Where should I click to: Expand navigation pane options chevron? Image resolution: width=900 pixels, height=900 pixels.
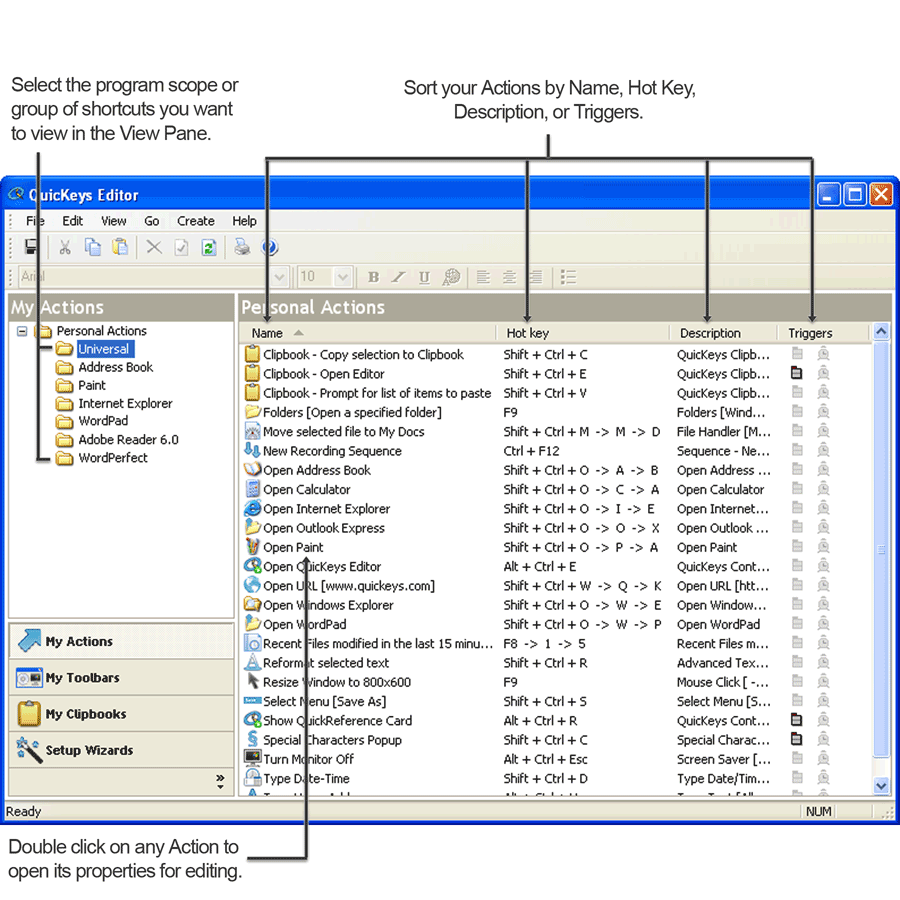(220, 781)
